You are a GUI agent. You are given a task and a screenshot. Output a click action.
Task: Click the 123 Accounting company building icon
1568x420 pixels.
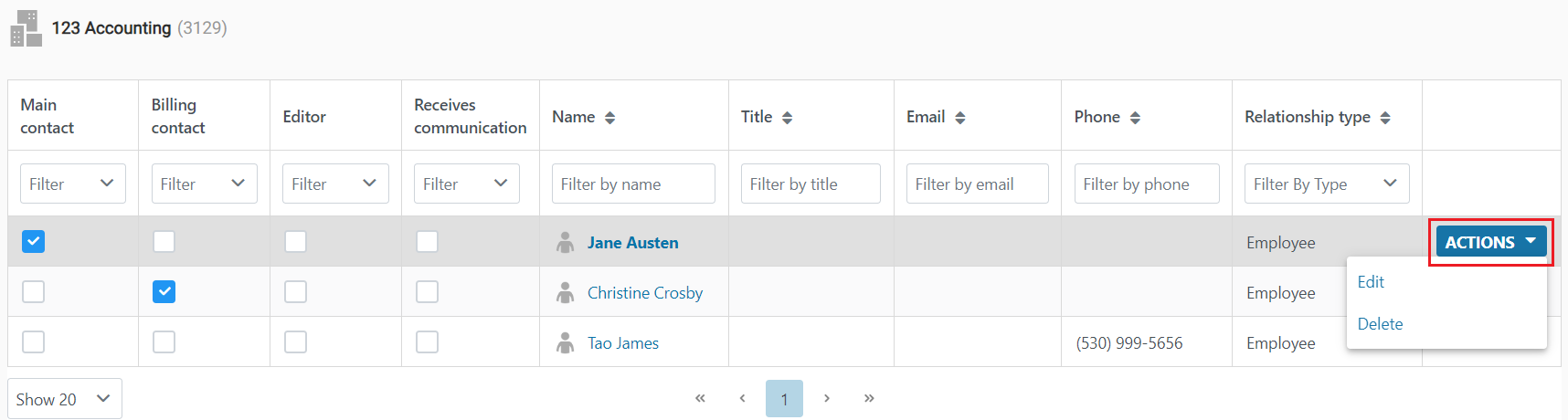(x=26, y=28)
